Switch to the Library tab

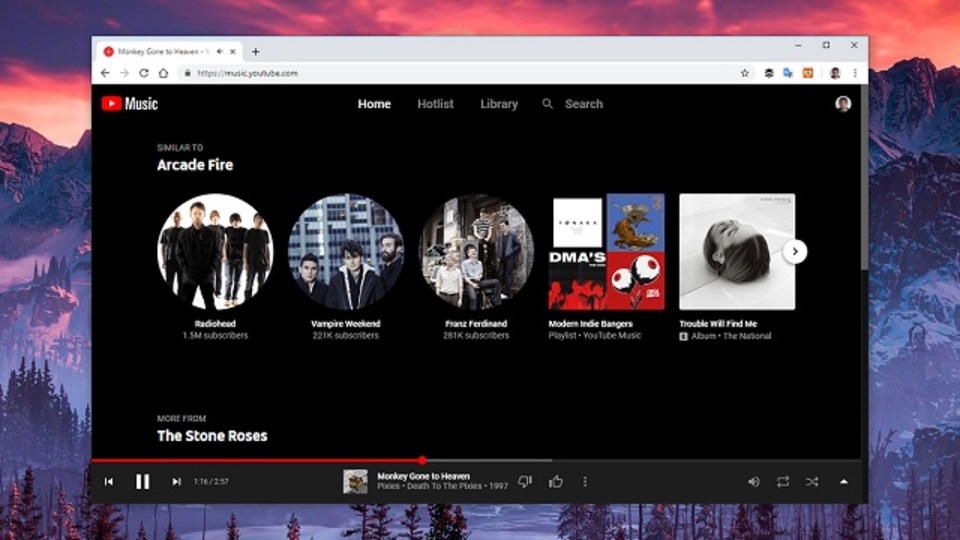[x=499, y=104]
